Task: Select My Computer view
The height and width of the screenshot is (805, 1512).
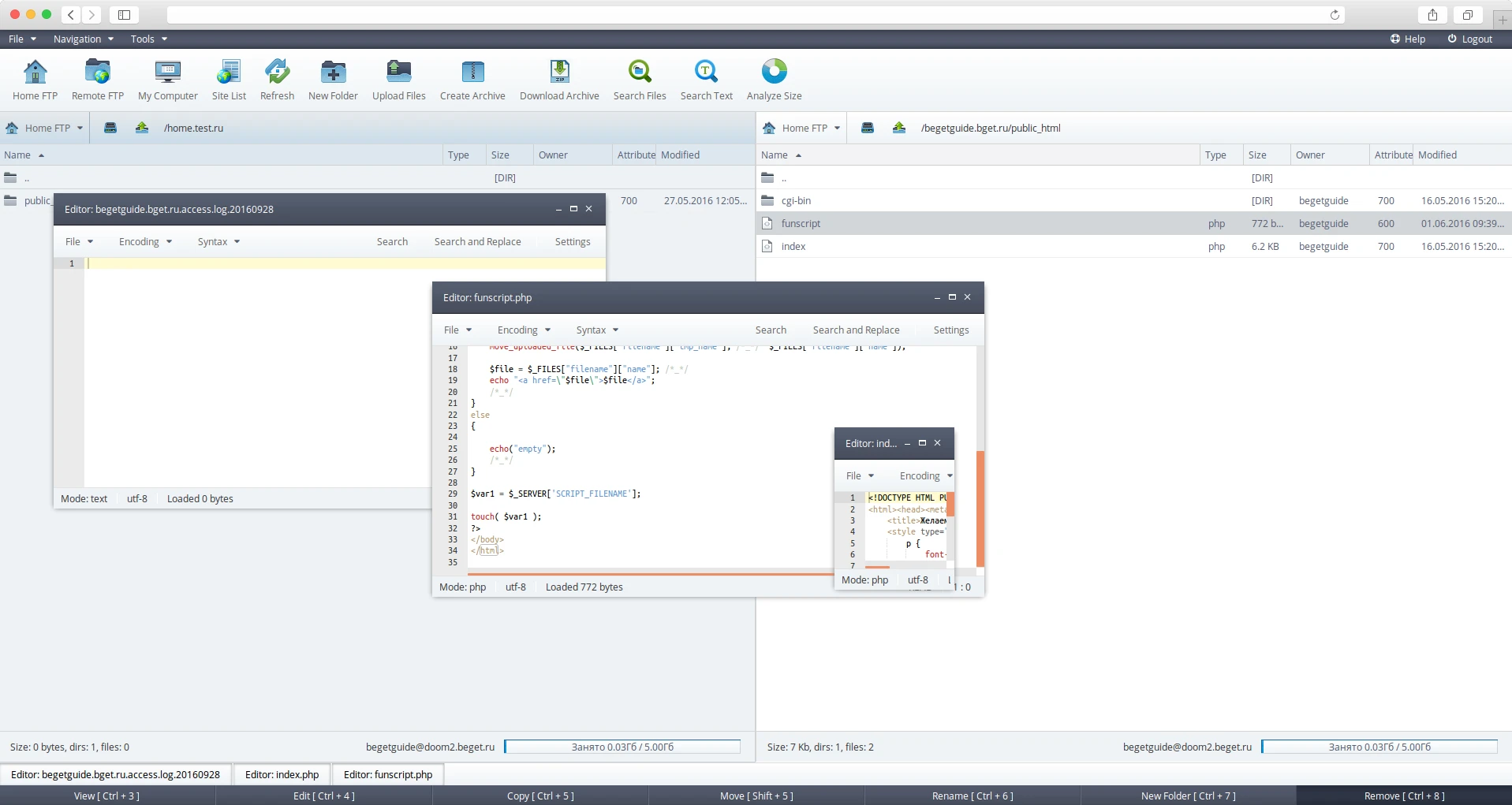Action: (x=167, y=79)
